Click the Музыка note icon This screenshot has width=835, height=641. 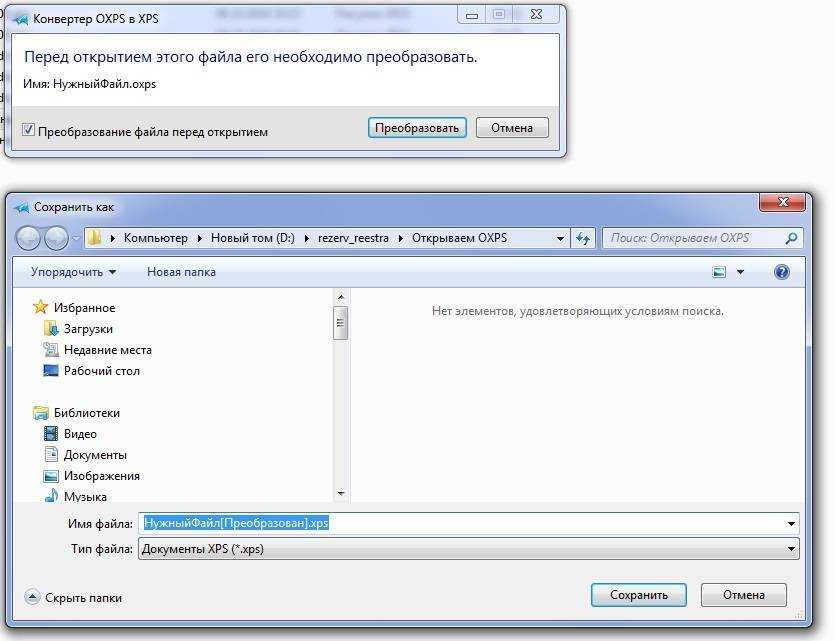tap(51, 496)
